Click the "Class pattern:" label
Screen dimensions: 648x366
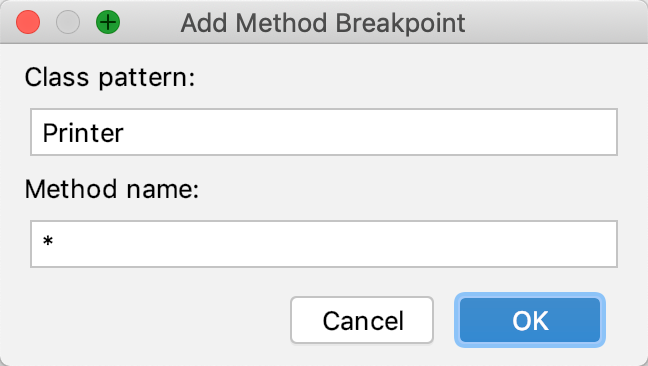click(110, 77)
